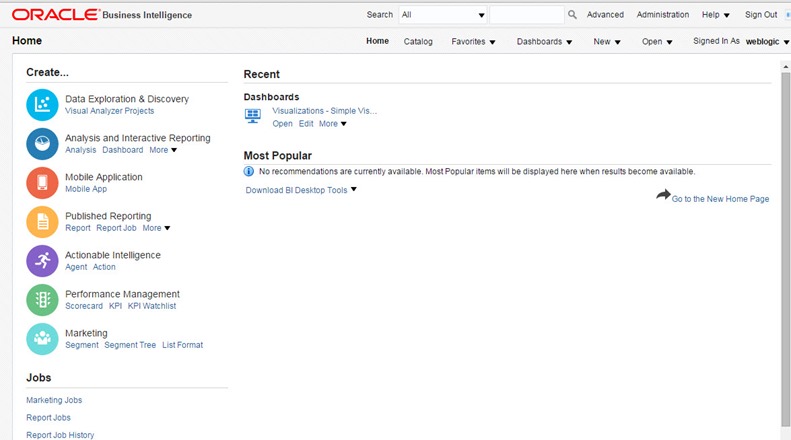The image size is (791, 440).
Task: Create a new Report link
Action: pos(78,228)
